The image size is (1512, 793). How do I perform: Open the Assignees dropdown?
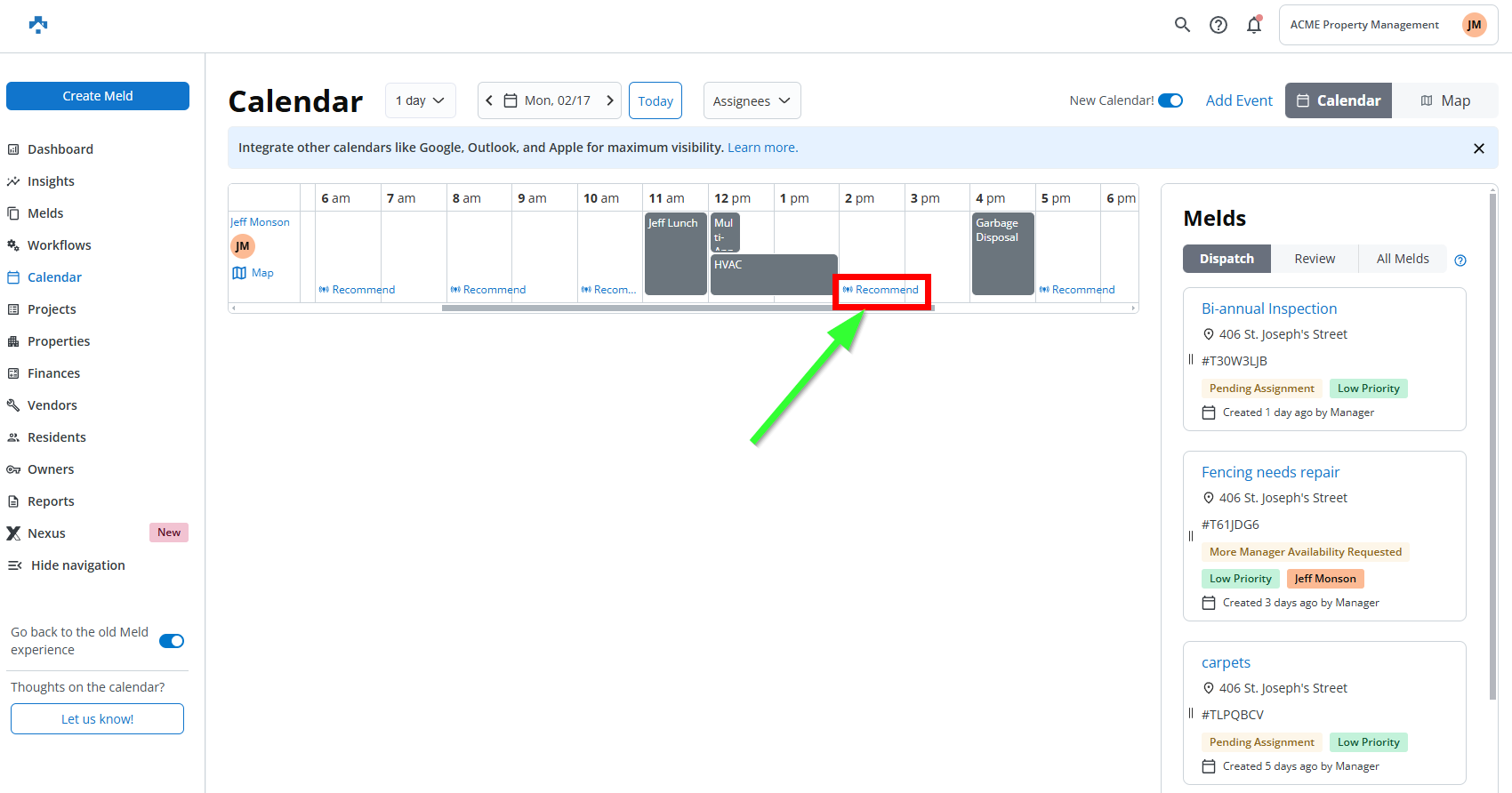752,101
